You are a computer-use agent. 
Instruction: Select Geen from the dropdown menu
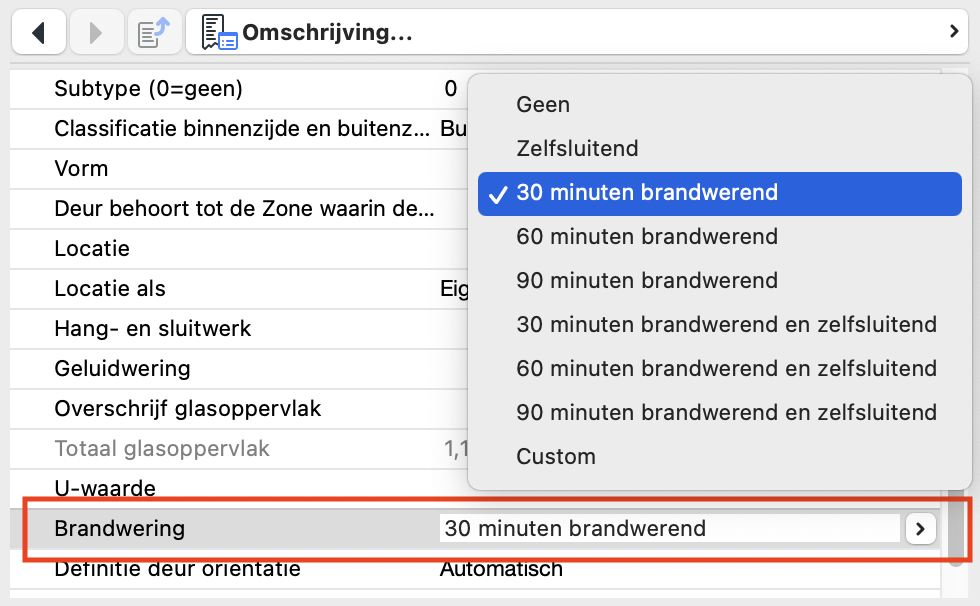coord(543,104)
